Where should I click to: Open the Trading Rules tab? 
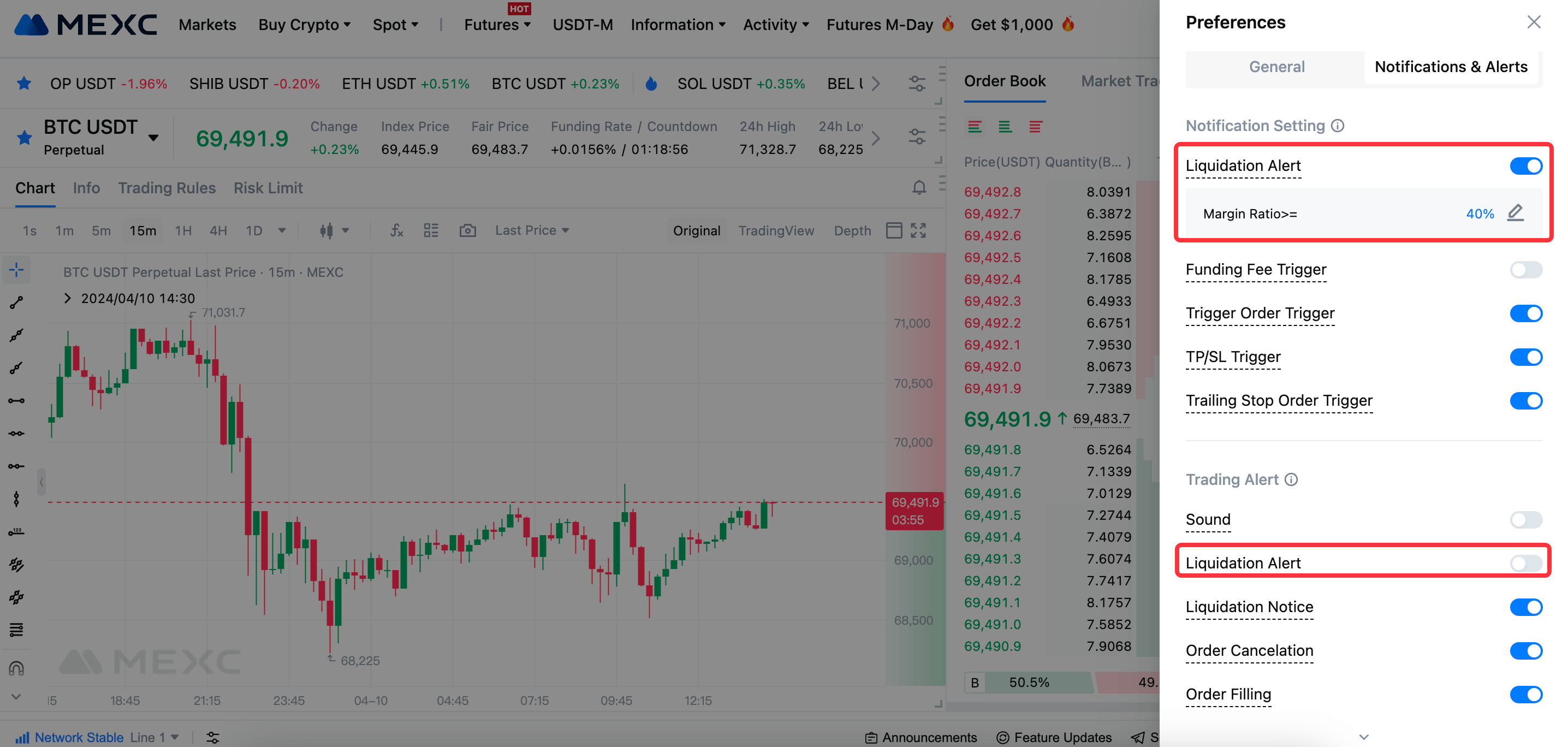click(x=166, y=188)
